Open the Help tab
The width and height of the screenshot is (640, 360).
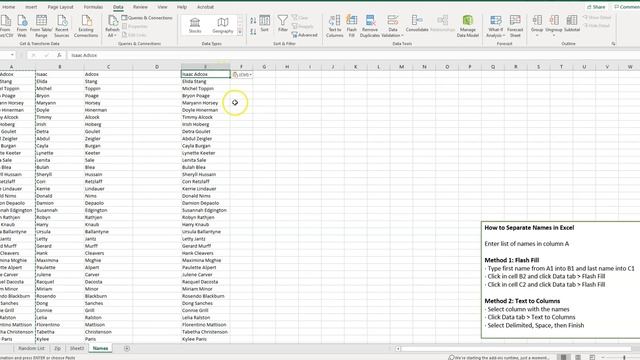(x=182, y=7)
